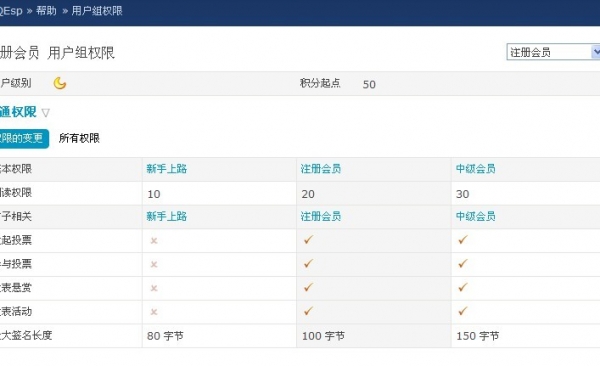Image resolution: width=600 pixels, height=366 pixels.
Task: Switch to the 所有权限 tab
Action: (79, 138)
